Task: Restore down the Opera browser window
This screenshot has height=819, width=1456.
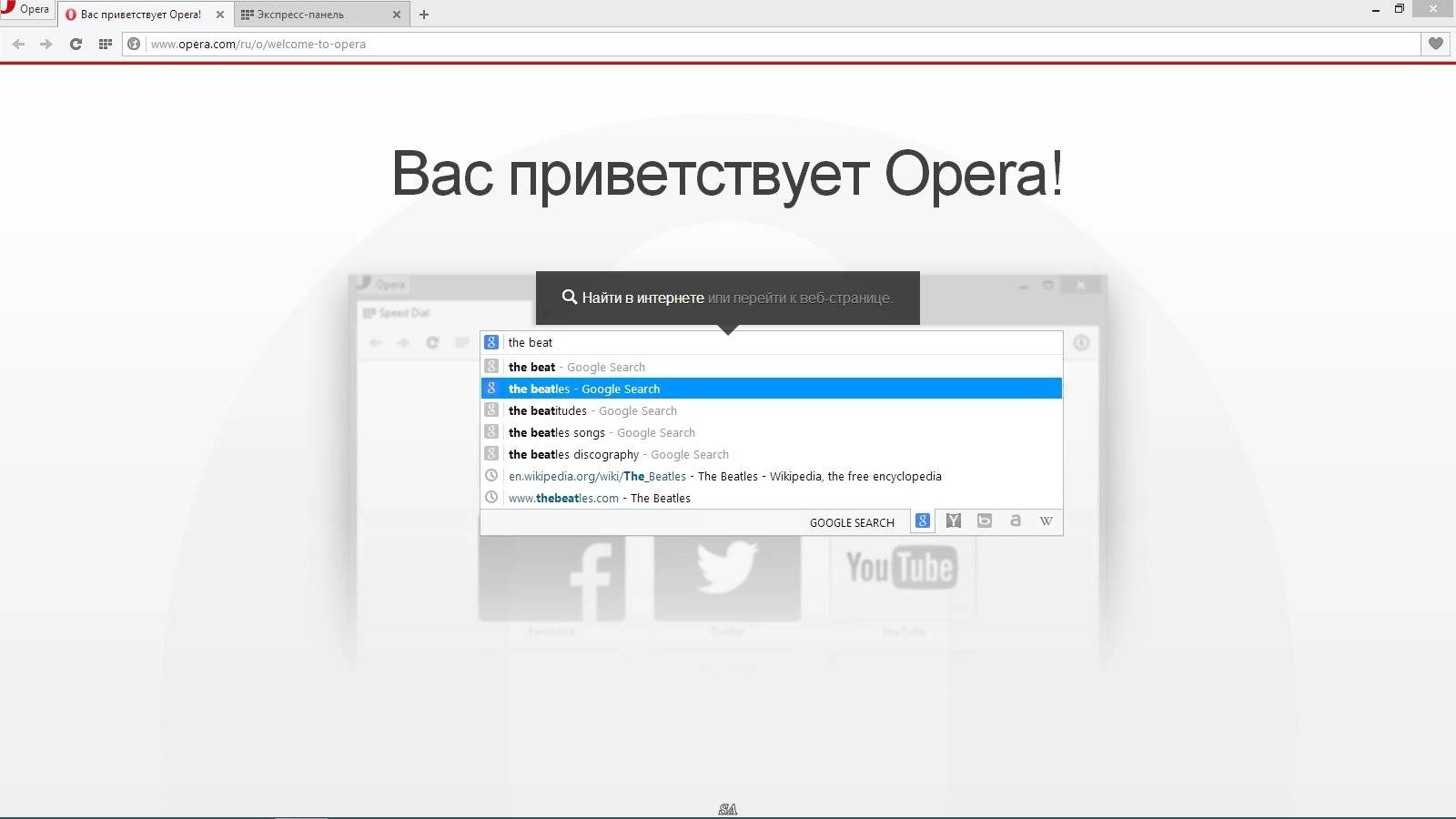Action: click(x=1400, y=9)
